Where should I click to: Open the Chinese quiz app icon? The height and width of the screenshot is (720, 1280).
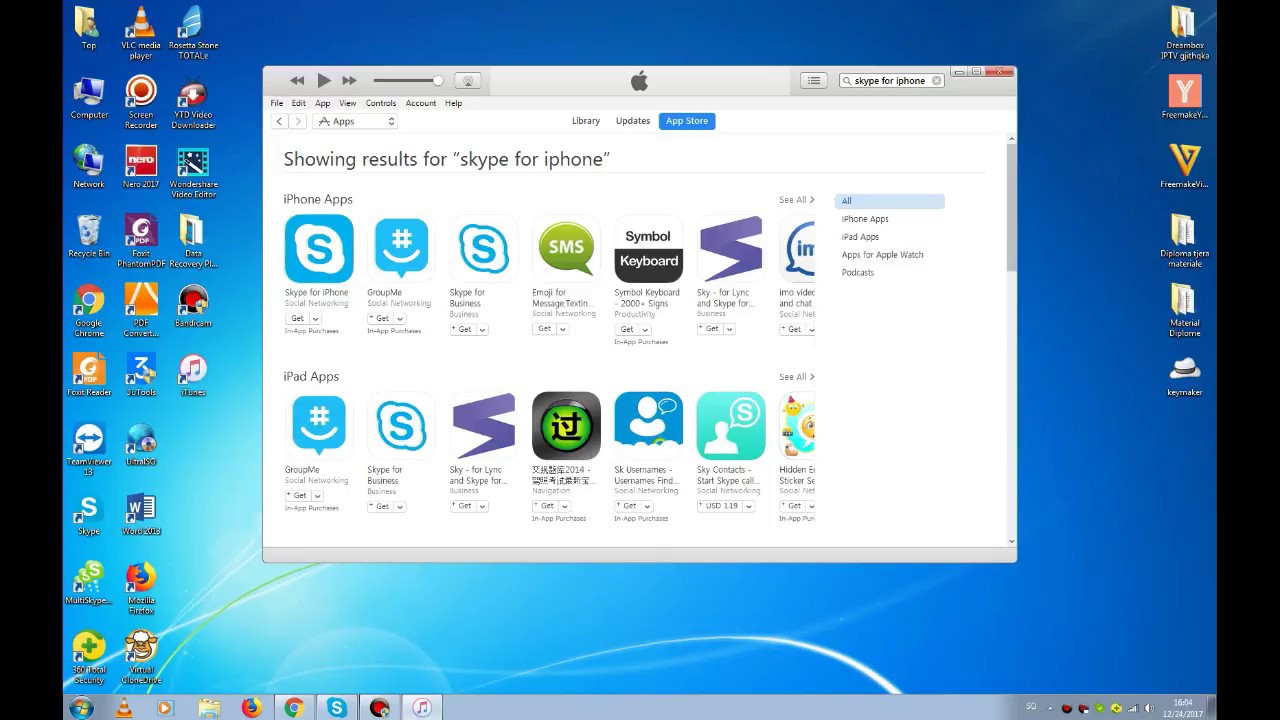tap(566, 426)
